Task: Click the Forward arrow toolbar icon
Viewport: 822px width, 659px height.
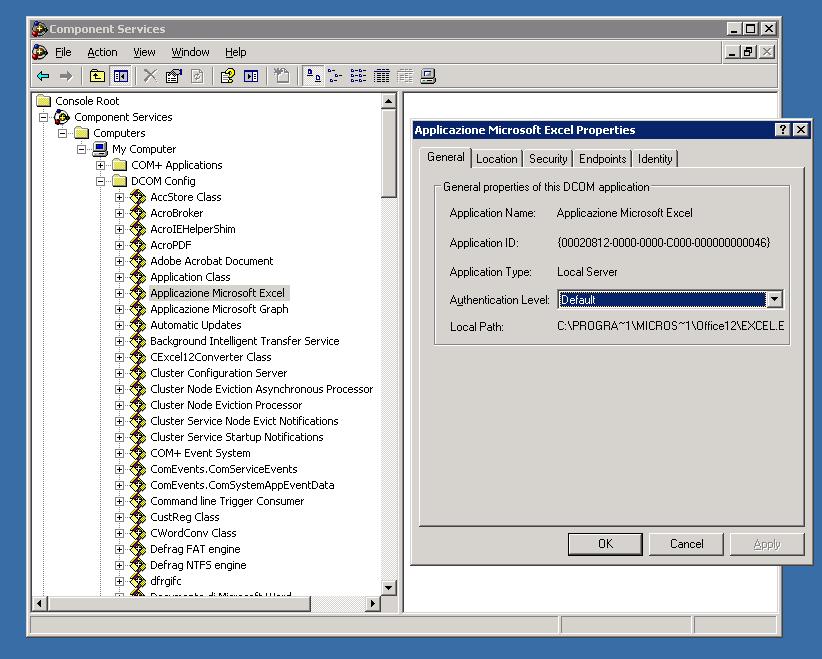Action: [66, 77]
